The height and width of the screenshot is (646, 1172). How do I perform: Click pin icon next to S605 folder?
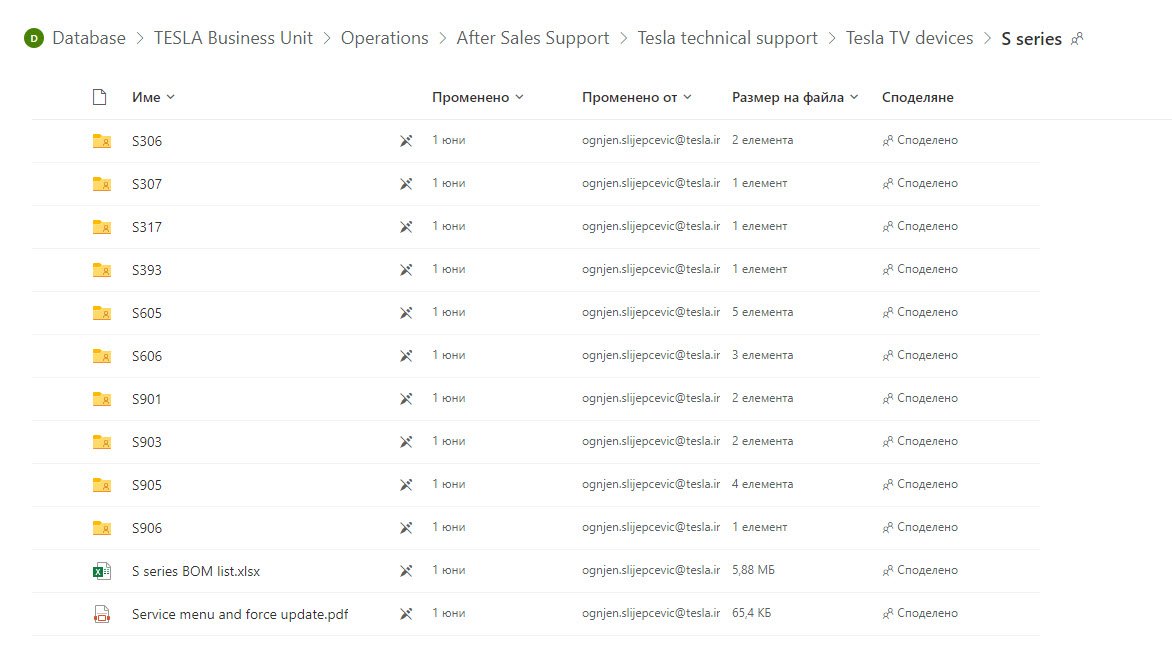coord(406,313)
